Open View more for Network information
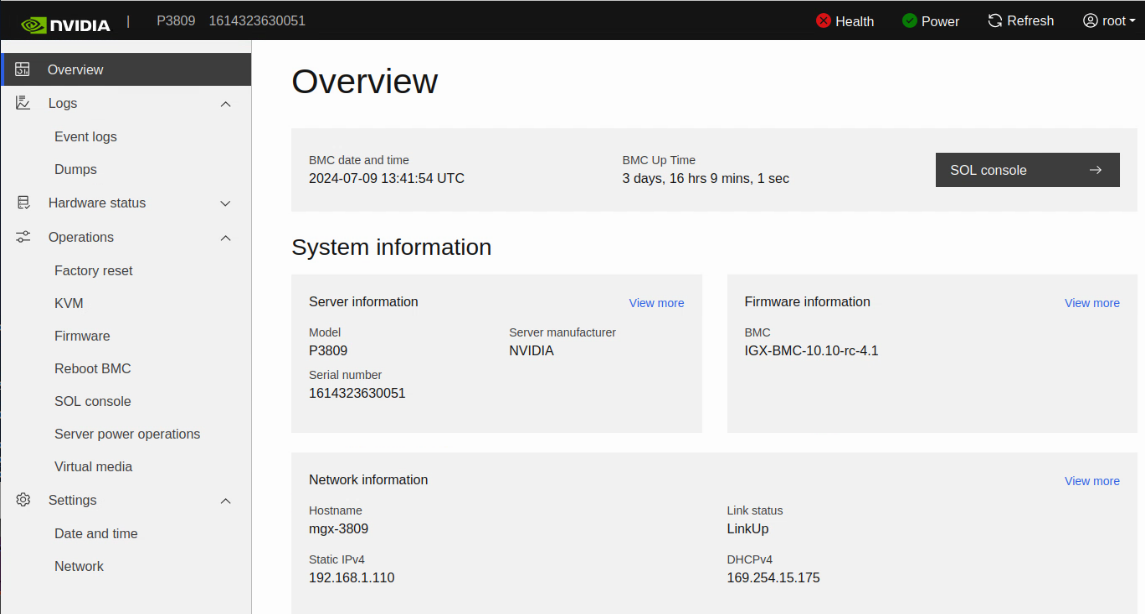 (1091, 481)
